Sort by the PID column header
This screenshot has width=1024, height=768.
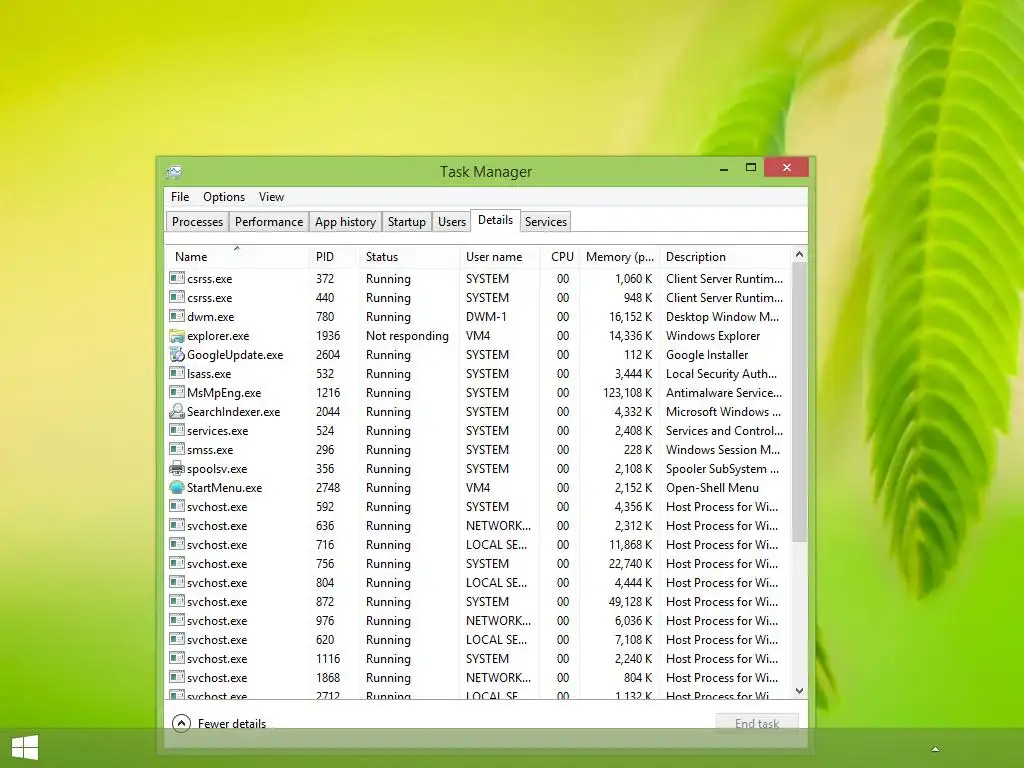click(332, 257)
